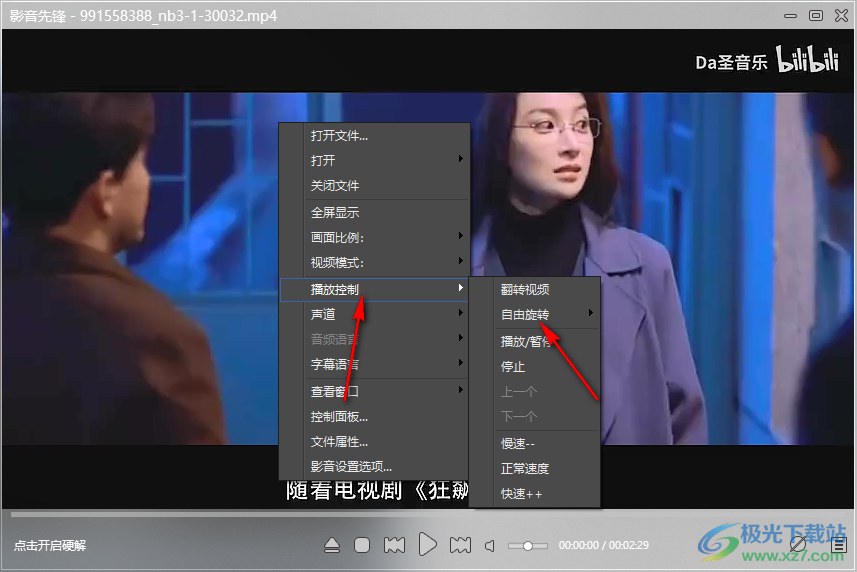The height and width of the screenshot is (572, 857).
Task: Select 翻转视频 in the playback submenu
Action: 525,290
